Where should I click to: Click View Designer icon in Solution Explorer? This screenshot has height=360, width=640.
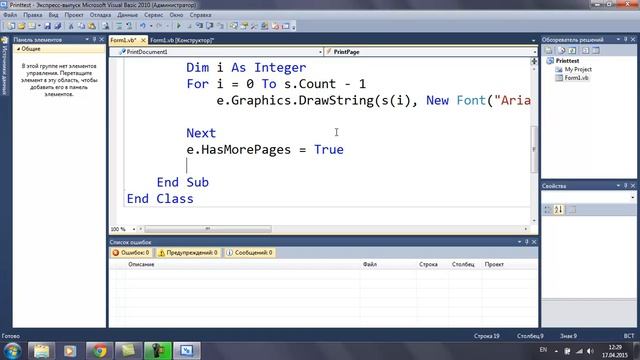pyautogui.click(x=596, y=51)
